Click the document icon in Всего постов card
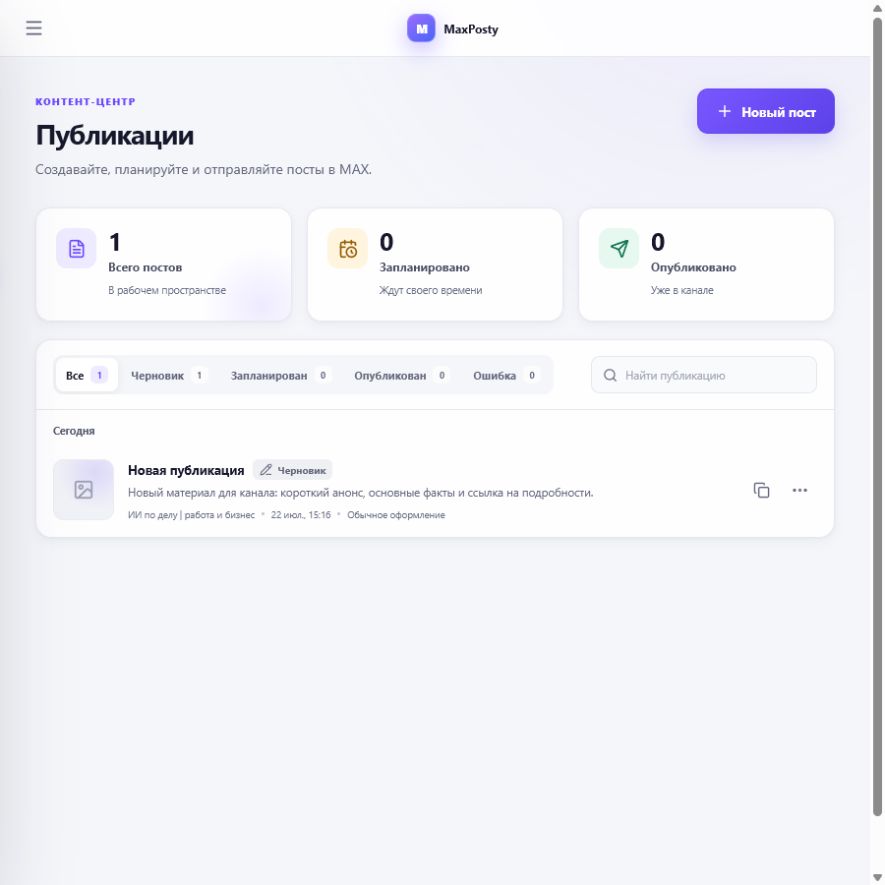 pos(76,248)
